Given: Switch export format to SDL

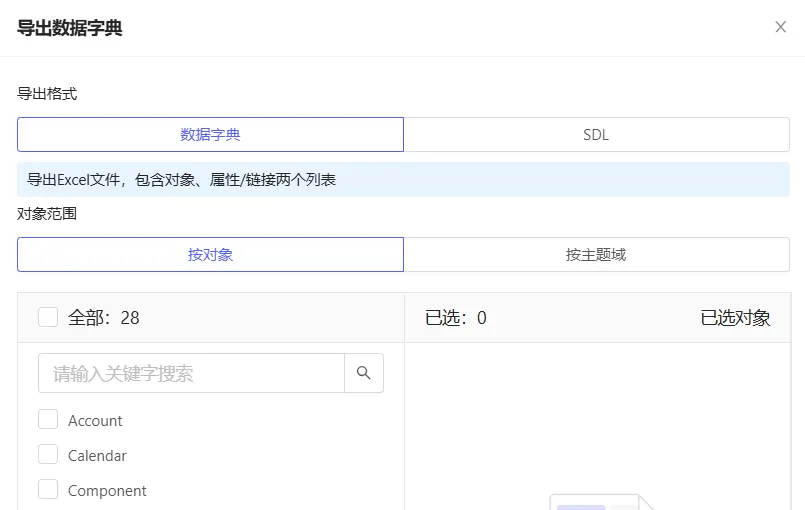Looking at the screenshot, I should coord(596,135).
